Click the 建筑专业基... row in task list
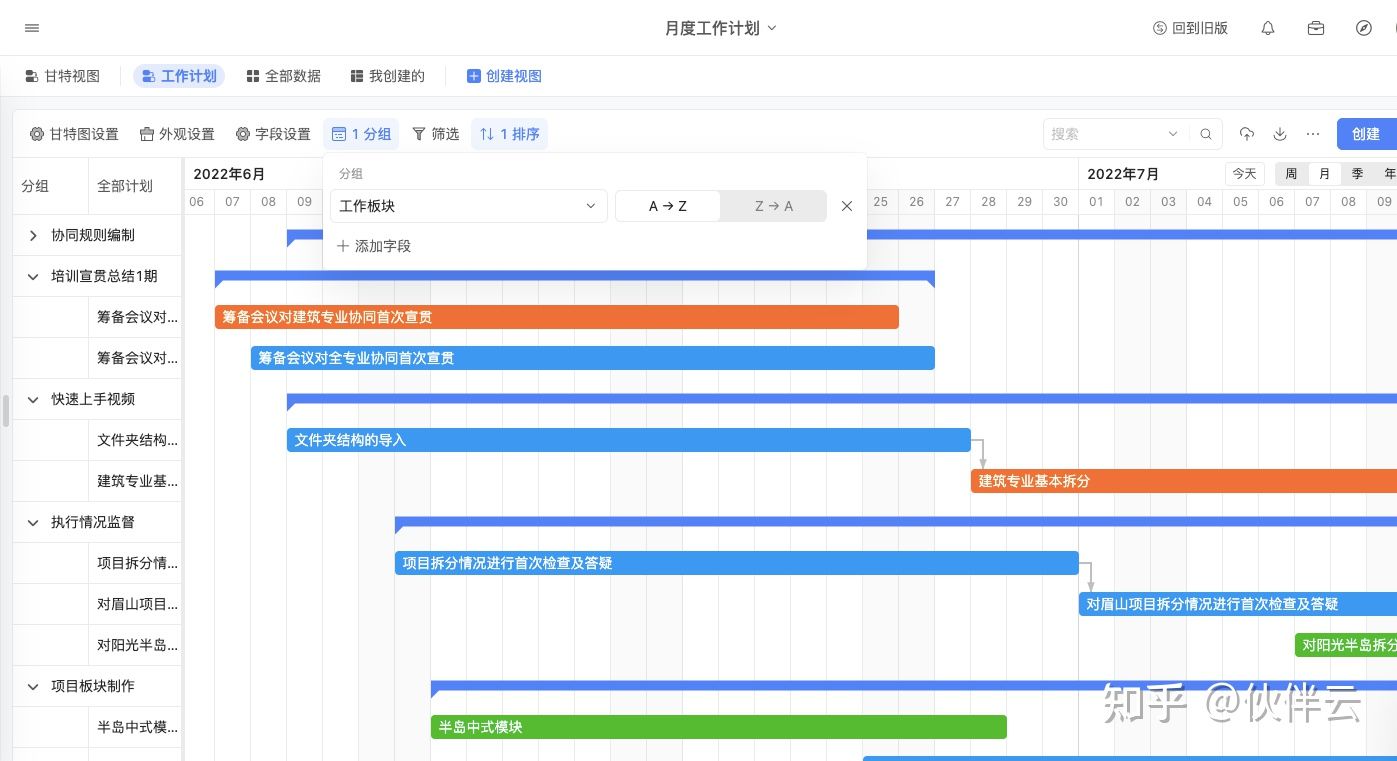 click(97, 481)
